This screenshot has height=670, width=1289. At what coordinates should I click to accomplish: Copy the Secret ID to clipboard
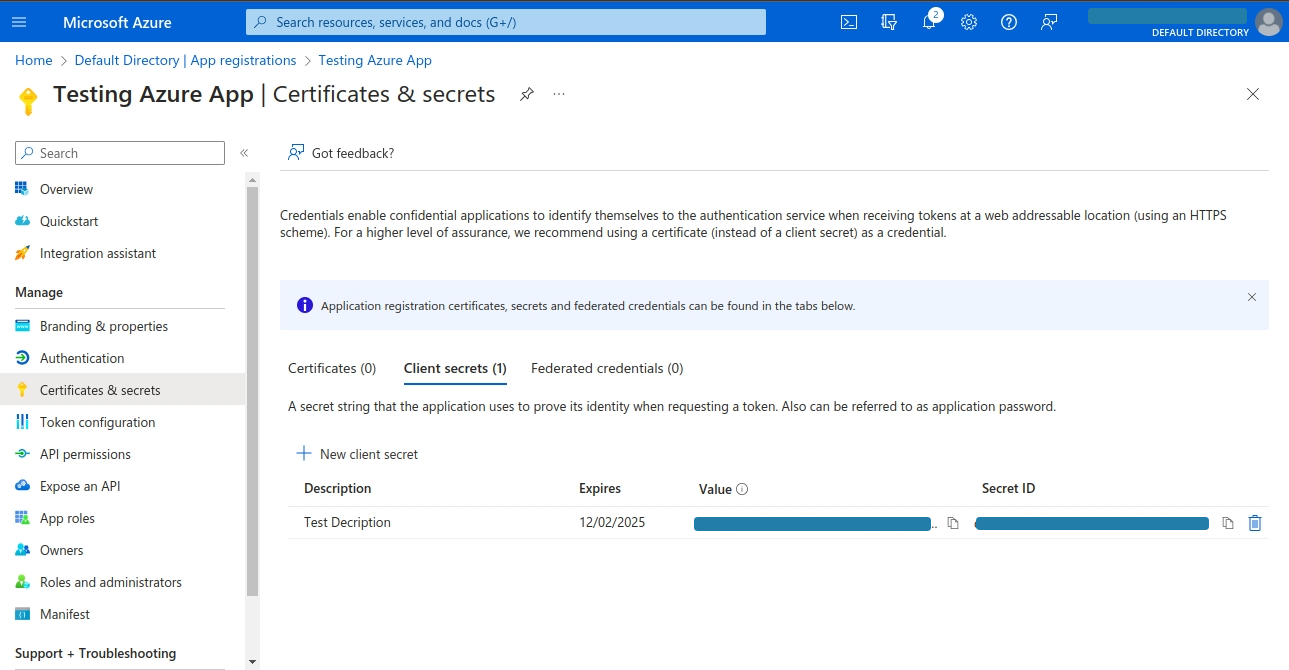[x=1228, y=523]
